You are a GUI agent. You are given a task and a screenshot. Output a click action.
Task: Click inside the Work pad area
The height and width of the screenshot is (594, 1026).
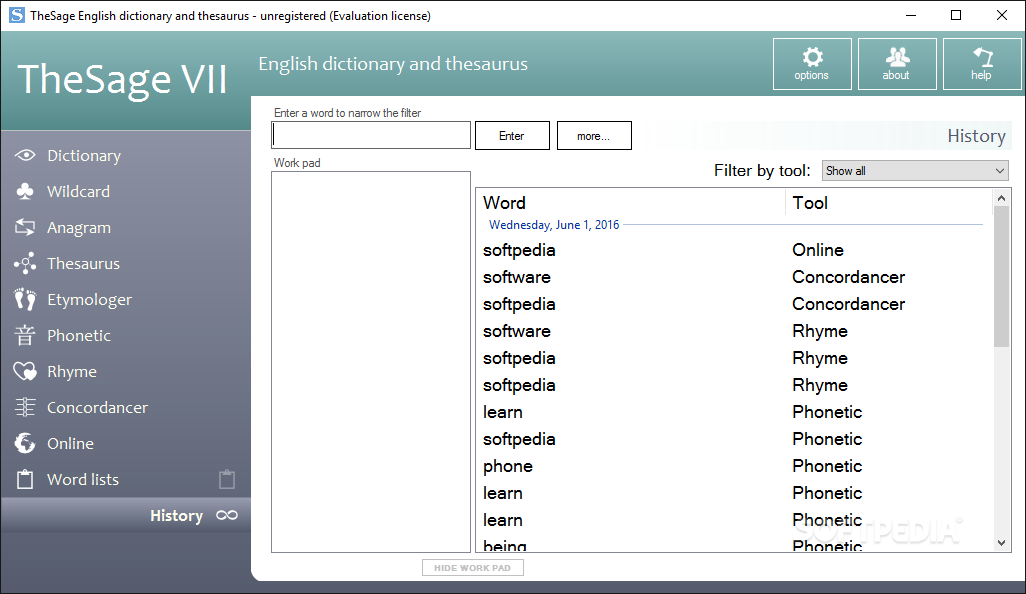click(x=371, y=362)
